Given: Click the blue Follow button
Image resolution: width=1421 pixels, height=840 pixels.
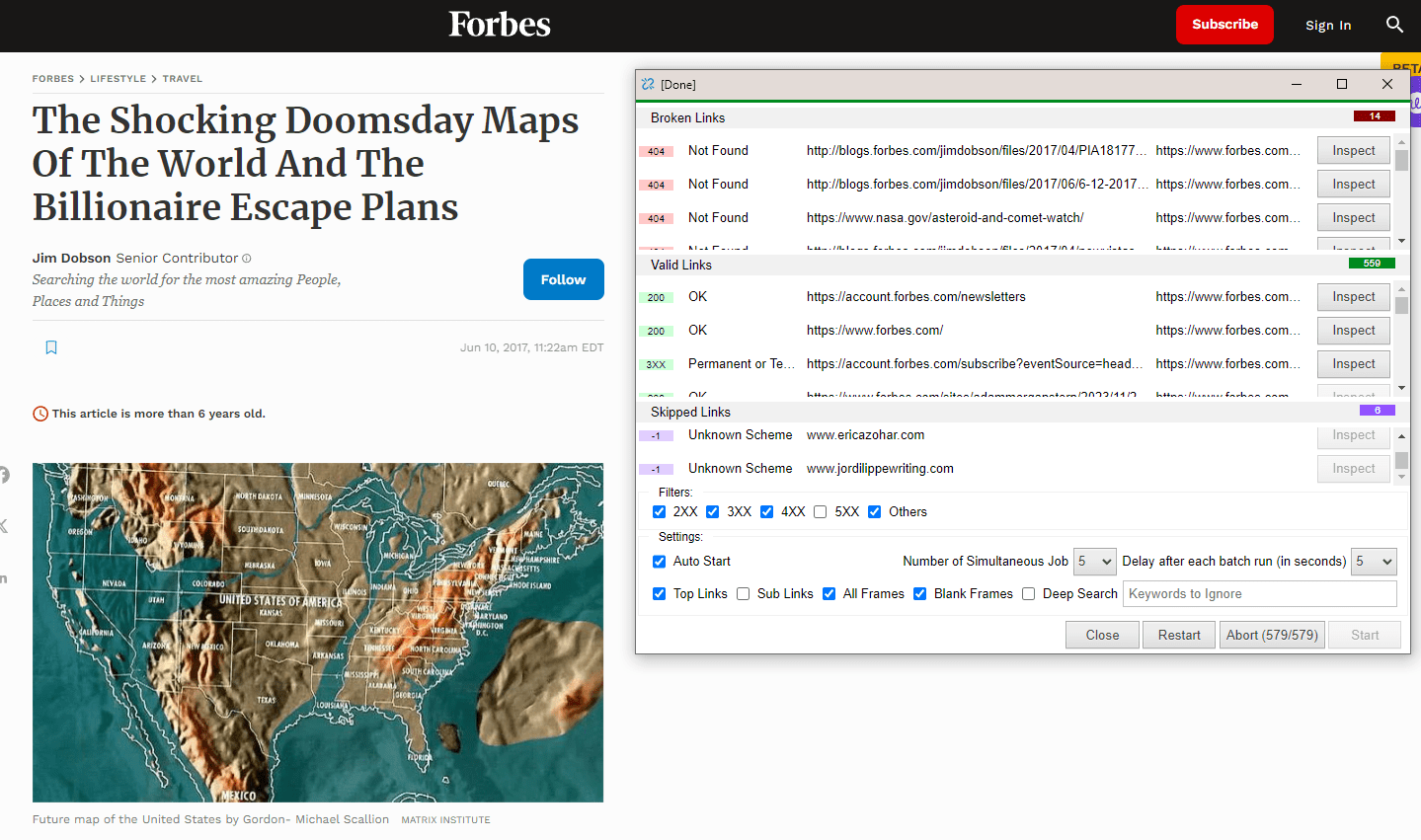Looking at the screenshot, I should click(x=563, y=279).
